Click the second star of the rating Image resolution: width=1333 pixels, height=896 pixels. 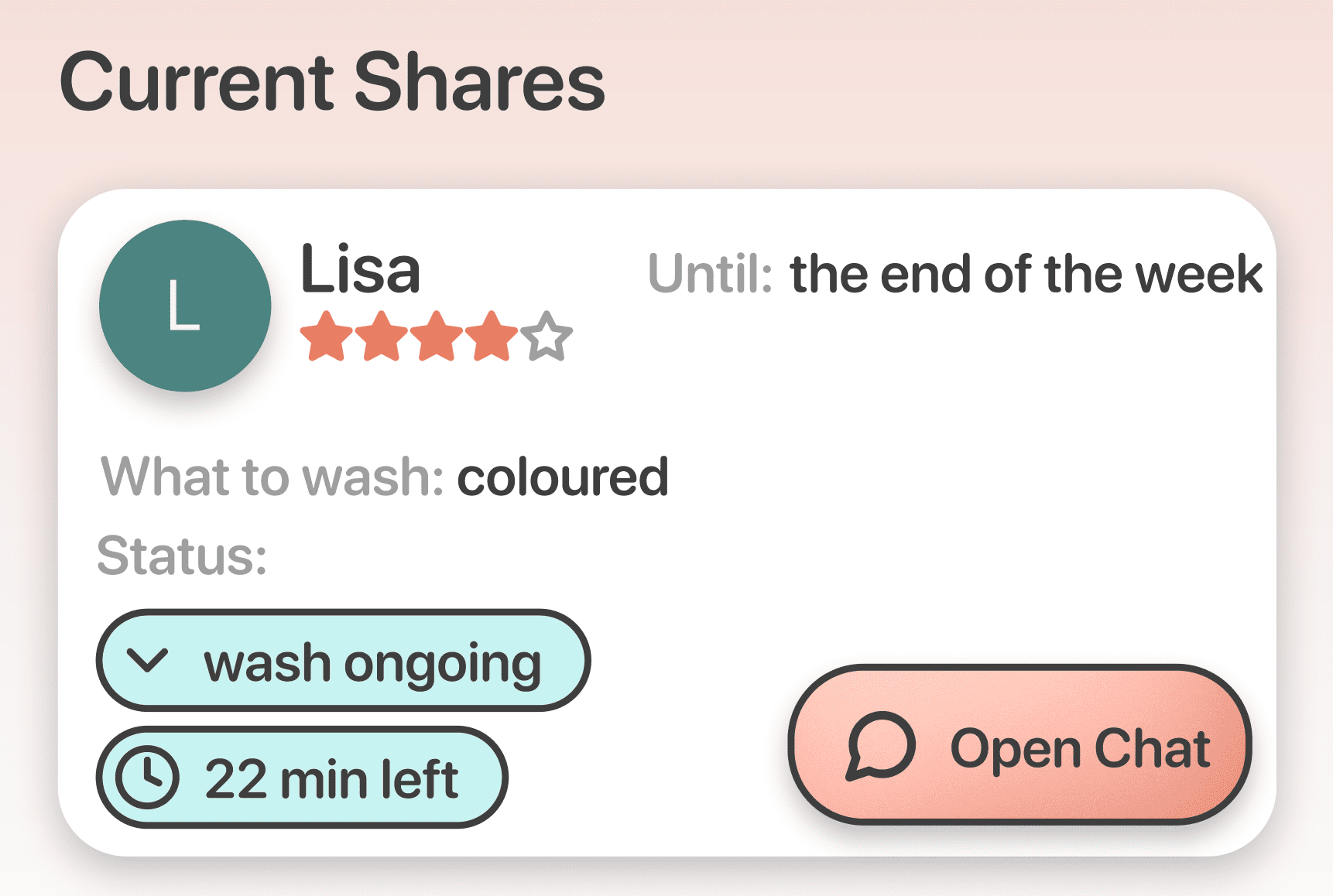click(382, 337)
